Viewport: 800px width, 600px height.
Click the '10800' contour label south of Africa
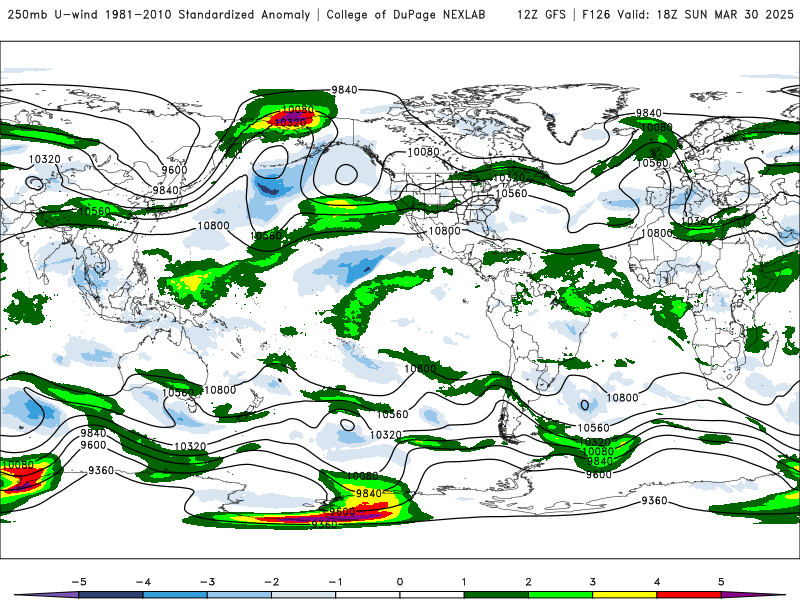point(622,397)
